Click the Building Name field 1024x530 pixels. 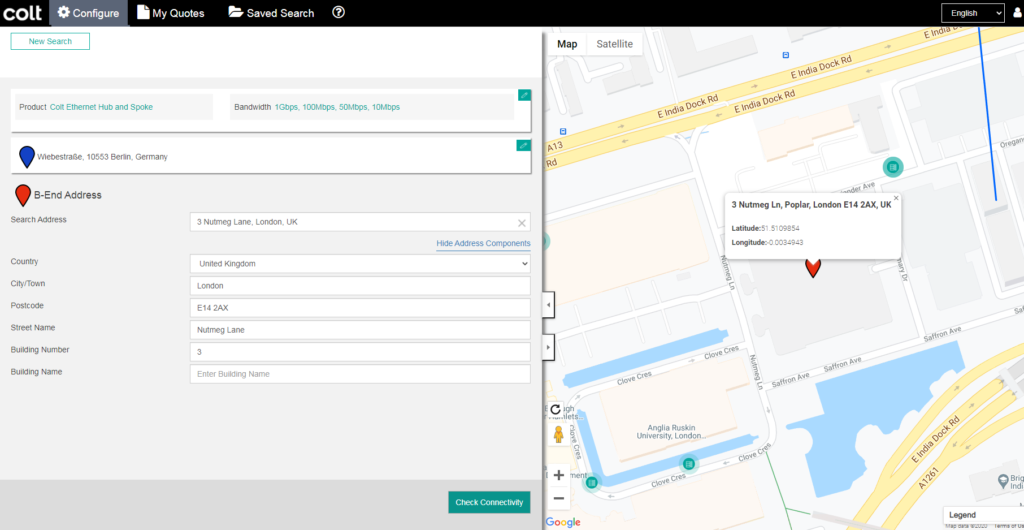(360, 374)
